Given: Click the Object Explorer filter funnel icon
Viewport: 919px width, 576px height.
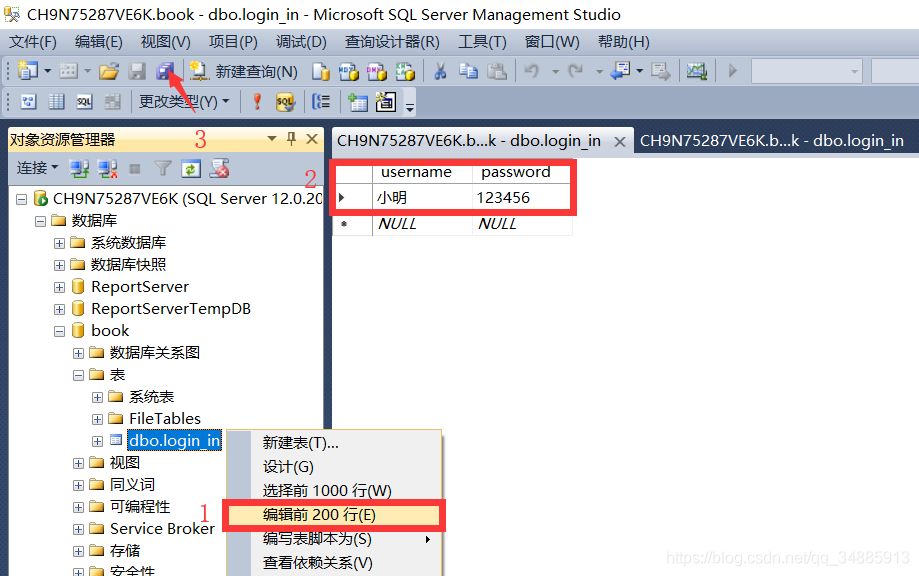Looking at the screenshot, I should coord(162,169).
